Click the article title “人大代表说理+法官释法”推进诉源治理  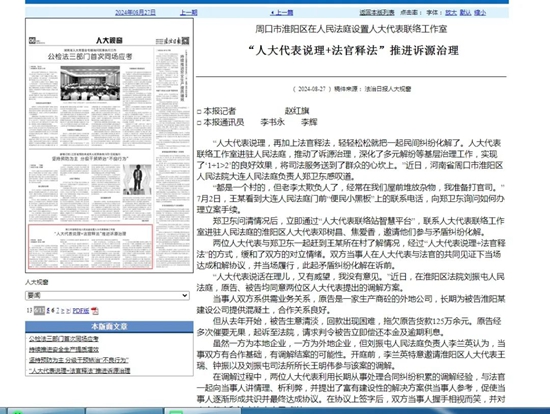pyautogui.click(x=353, y=51)
